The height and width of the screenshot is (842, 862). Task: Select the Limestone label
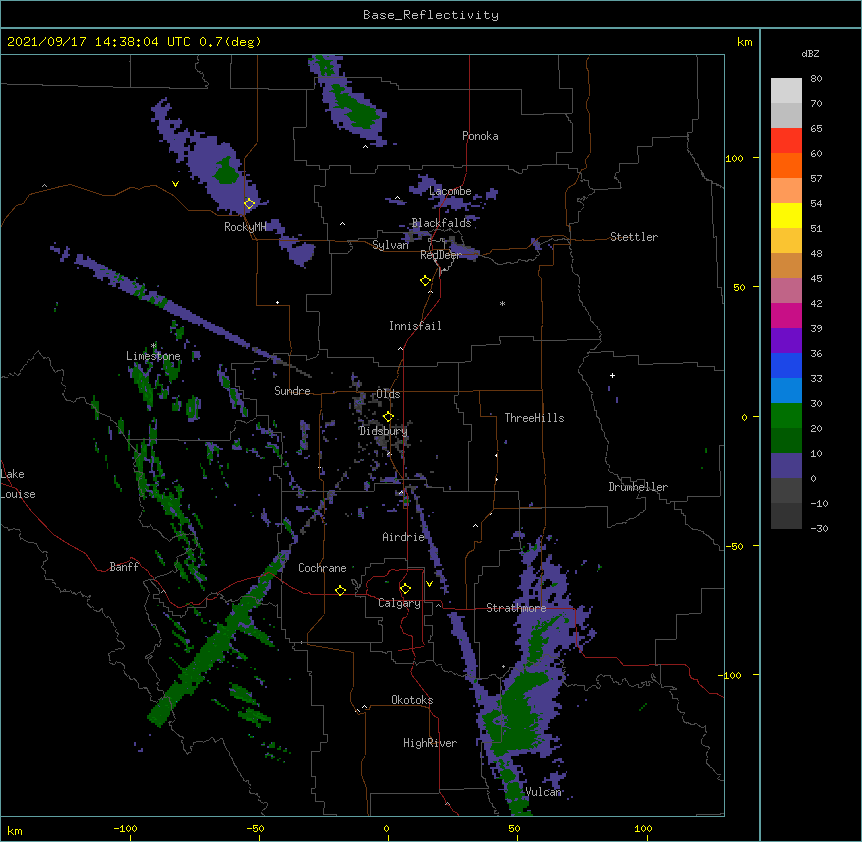(x=153, y=356)
